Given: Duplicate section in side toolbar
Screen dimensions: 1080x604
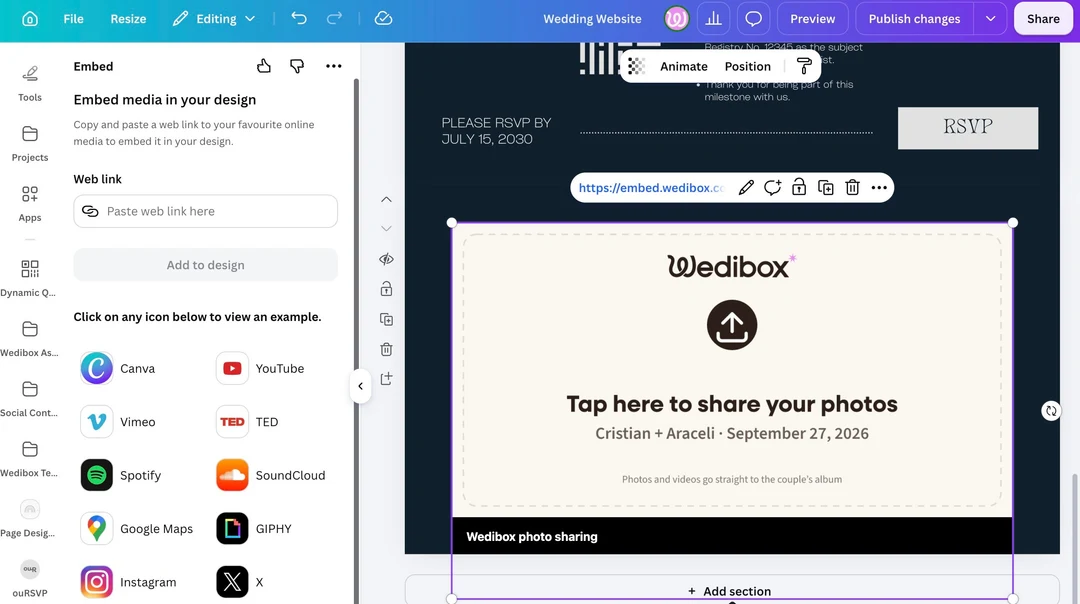Looking at the screenshot, I should (386, 319).
